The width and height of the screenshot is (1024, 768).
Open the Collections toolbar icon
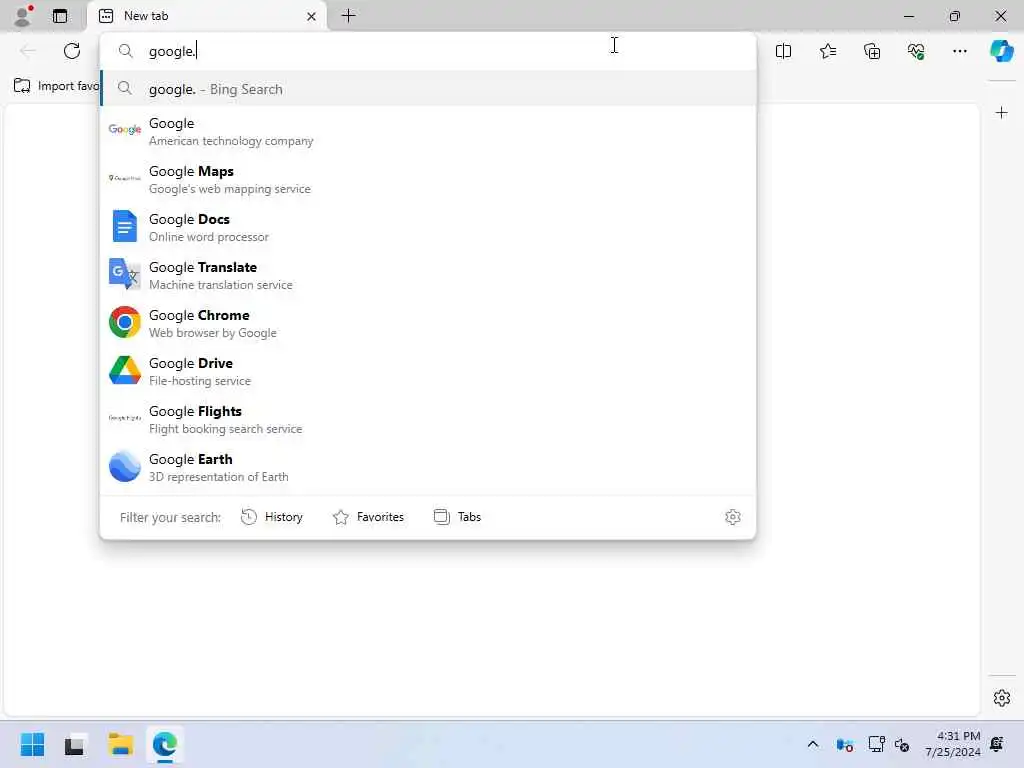(x=872, y=51)
